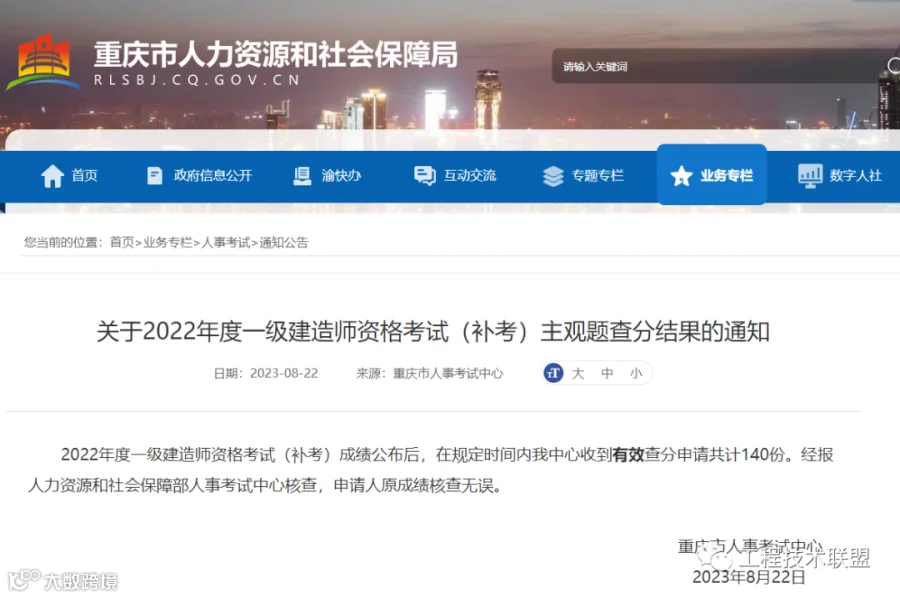Viewport: 900px width, 598px height.
Task: Open 通知公告 breadcrumb link
Action: tap(284, 242)
